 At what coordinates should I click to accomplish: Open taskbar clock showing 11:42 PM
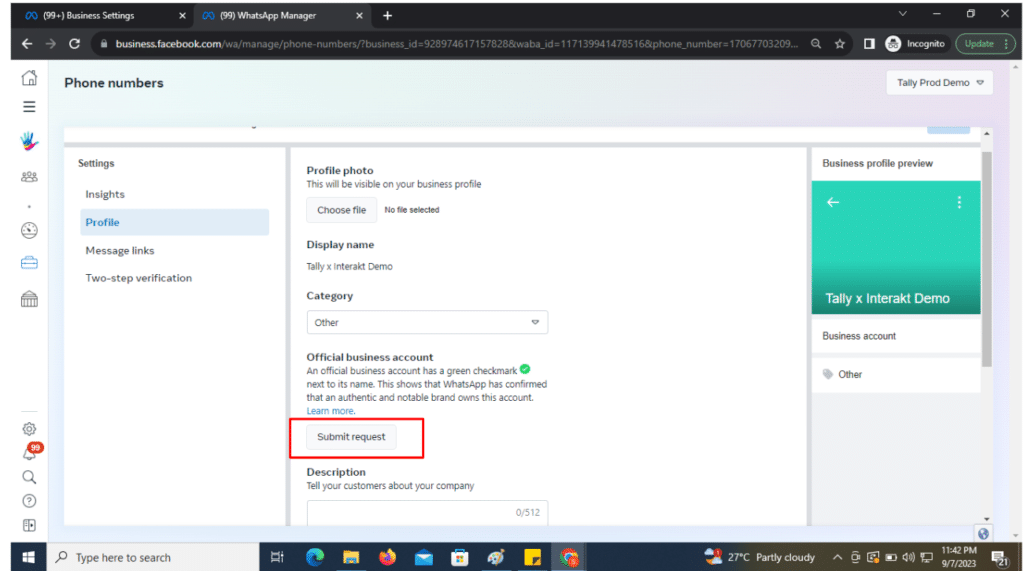[959, 557]
